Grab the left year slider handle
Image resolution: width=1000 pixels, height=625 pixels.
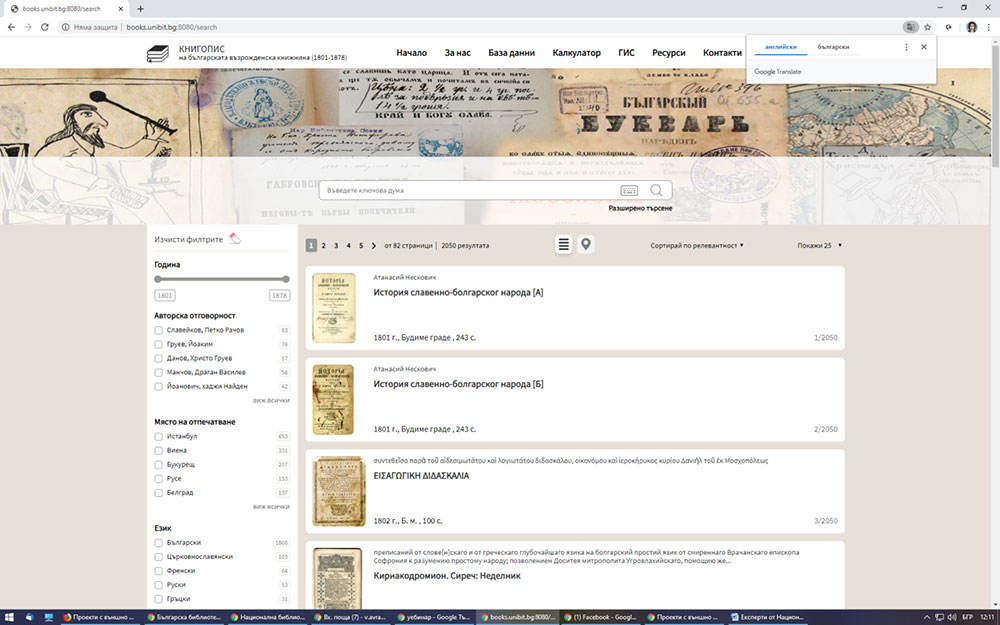[x=158, y=279]
